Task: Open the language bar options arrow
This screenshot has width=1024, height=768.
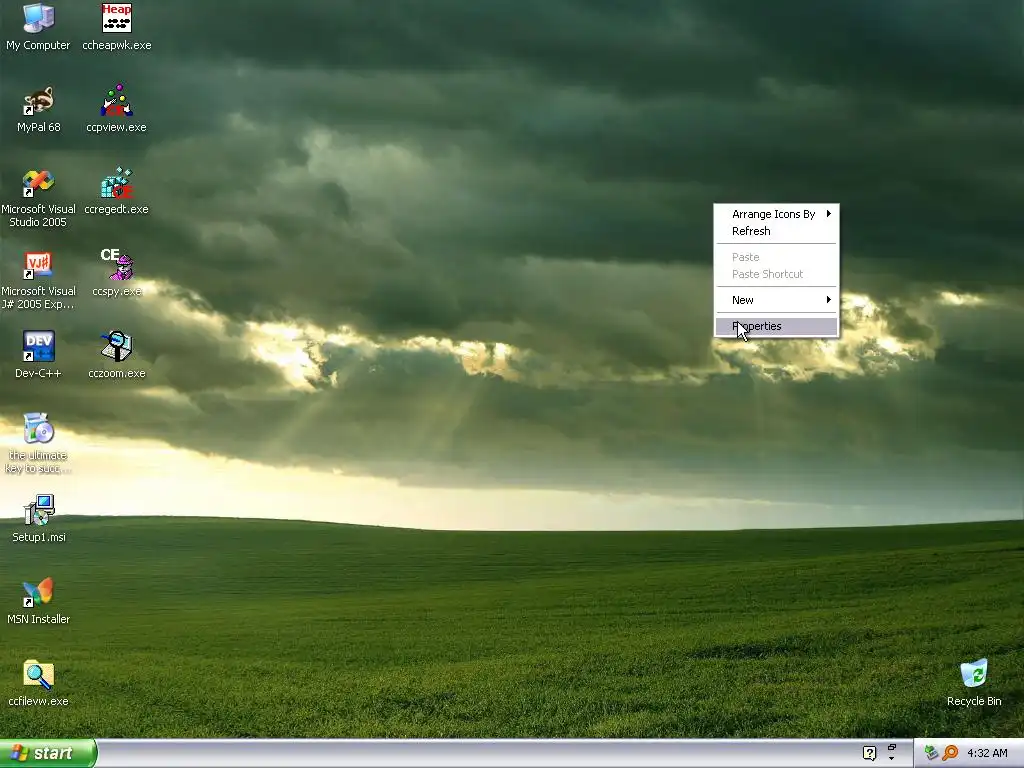Action: point(892,759)
